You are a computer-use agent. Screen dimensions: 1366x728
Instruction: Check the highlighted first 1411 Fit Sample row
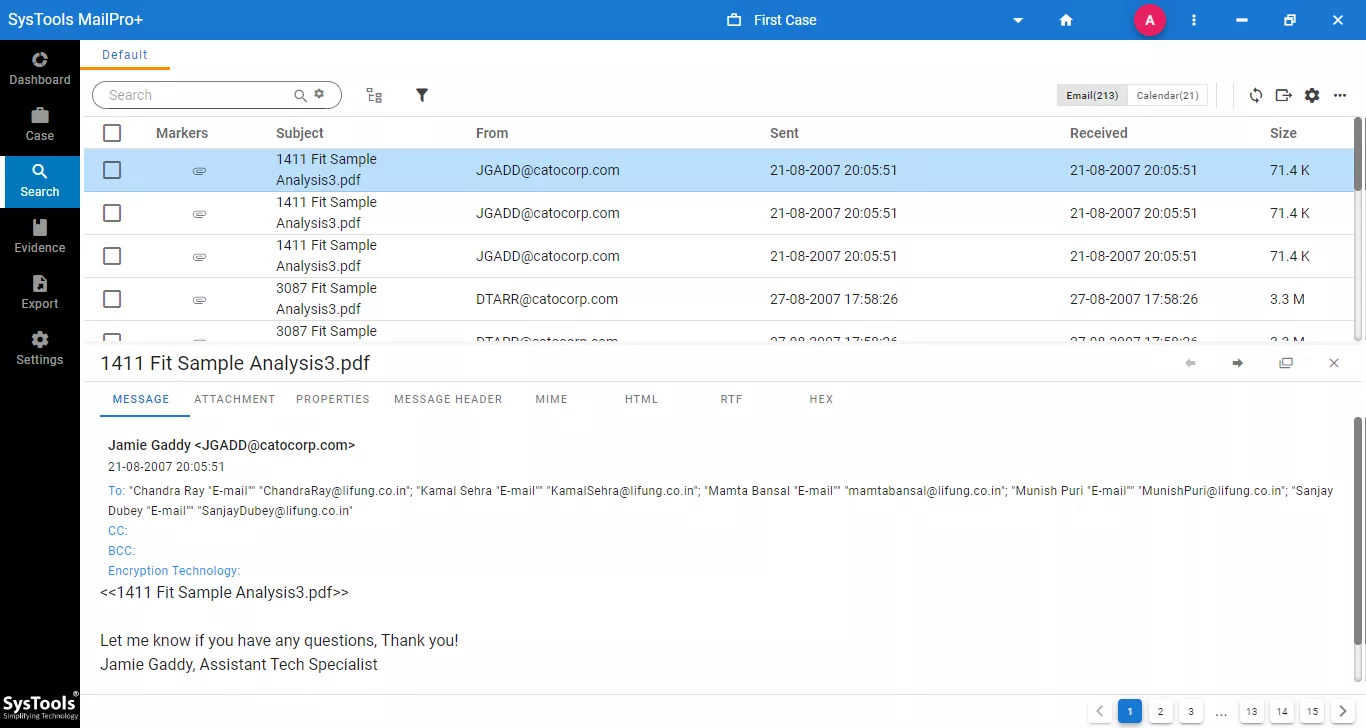[x=112, y=170]
